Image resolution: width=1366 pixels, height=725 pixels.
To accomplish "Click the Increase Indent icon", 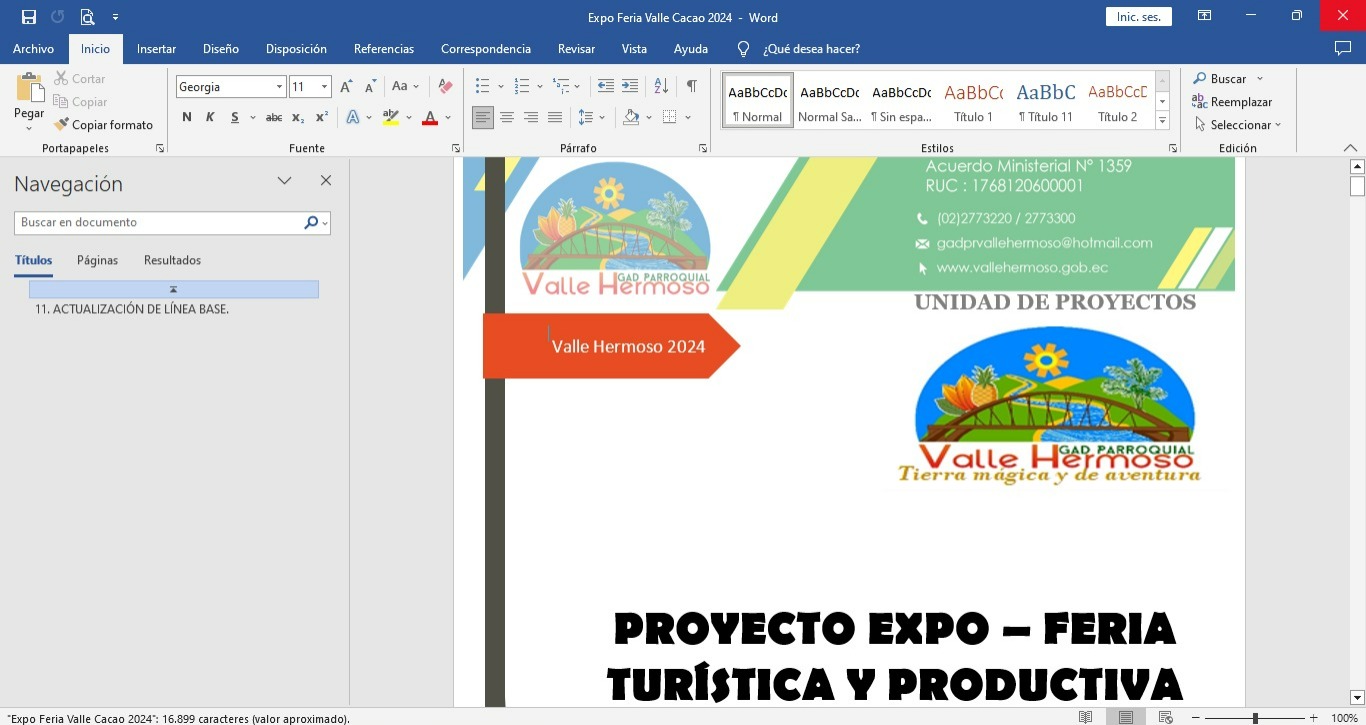I will point(629,87).
